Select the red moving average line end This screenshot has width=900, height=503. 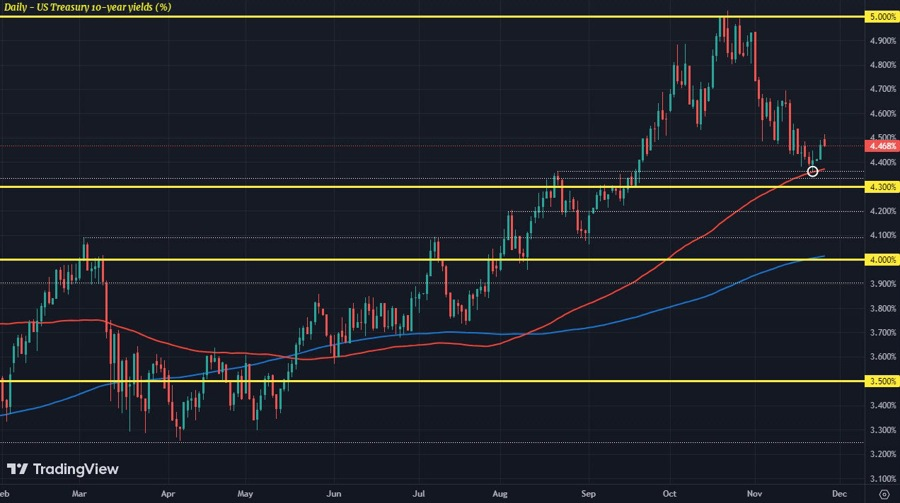click(x=824, y=169)
